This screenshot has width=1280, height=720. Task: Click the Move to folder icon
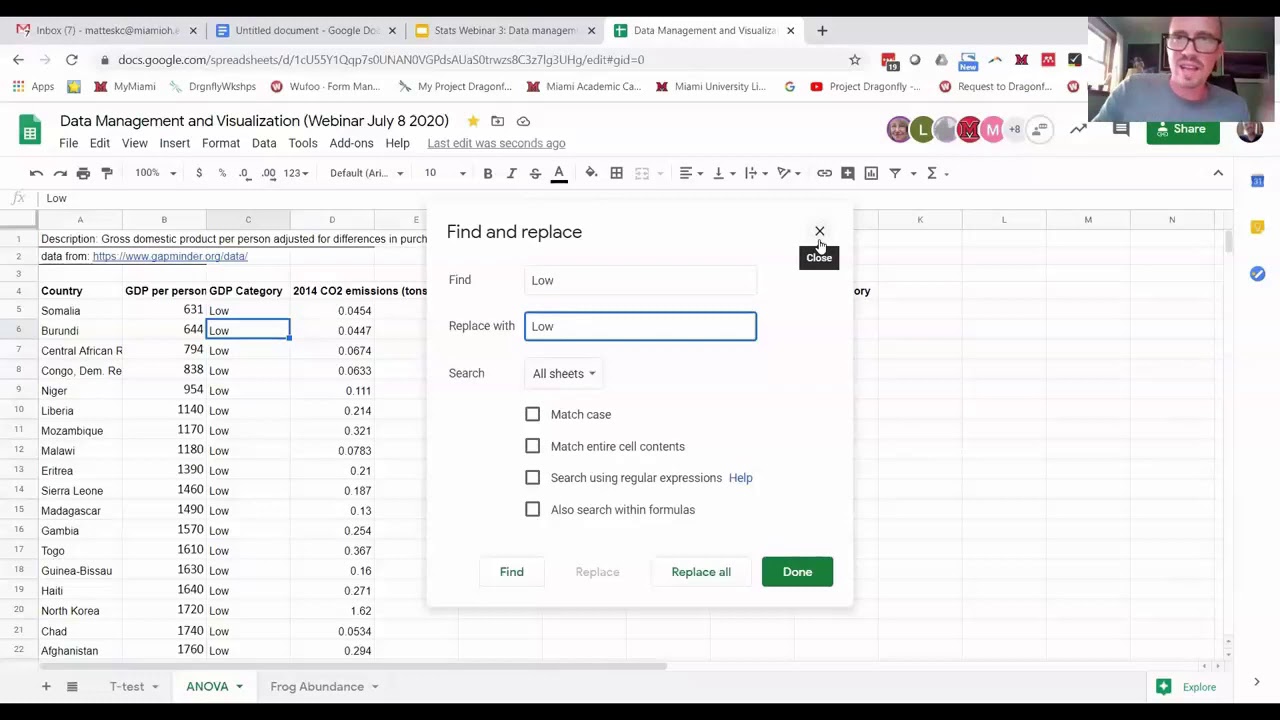[x=497, y=121]
